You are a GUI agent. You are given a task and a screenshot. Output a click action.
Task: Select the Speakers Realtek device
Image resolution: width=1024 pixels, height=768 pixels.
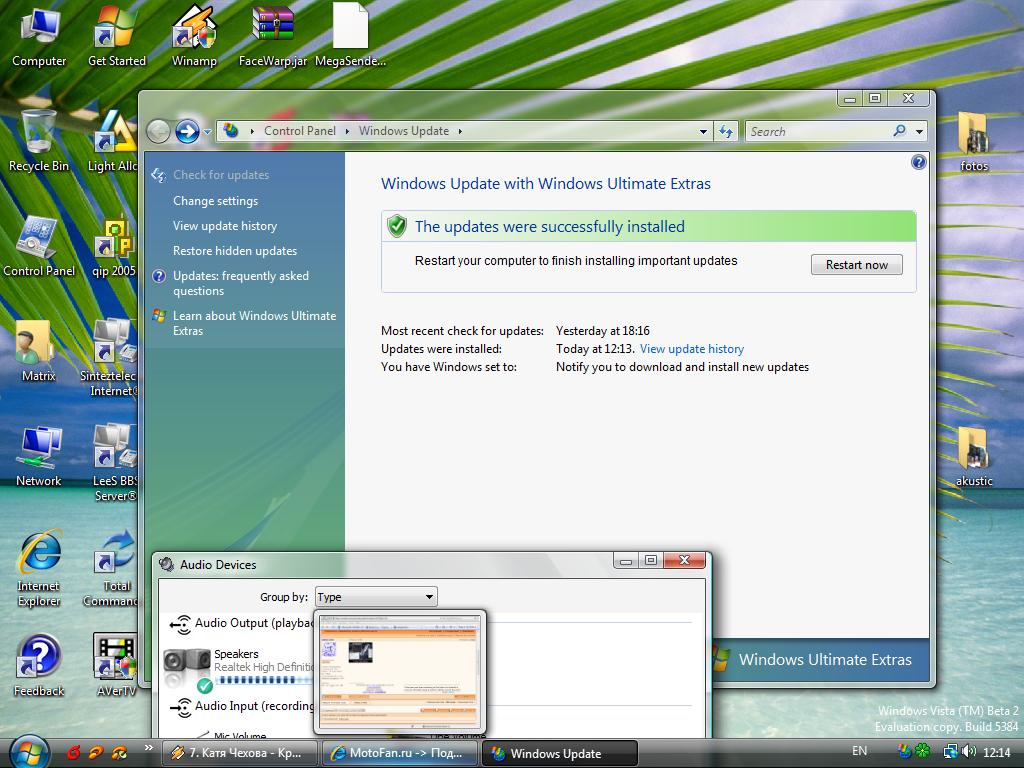click(238, 669)
